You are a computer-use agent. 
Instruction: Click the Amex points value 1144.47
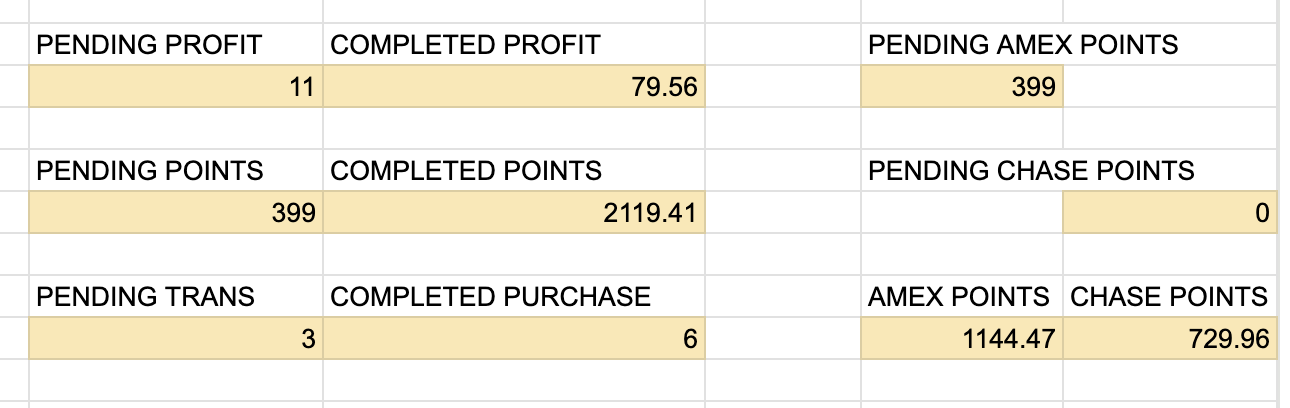coord(961,339)
